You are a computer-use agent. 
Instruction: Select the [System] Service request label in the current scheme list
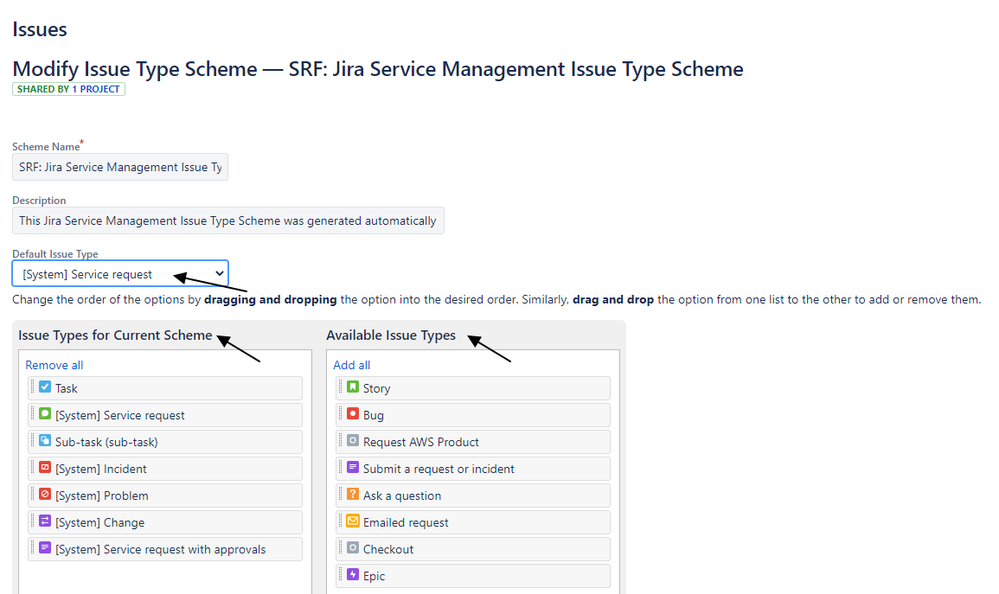pyautogui.click(x=120, y=416)
